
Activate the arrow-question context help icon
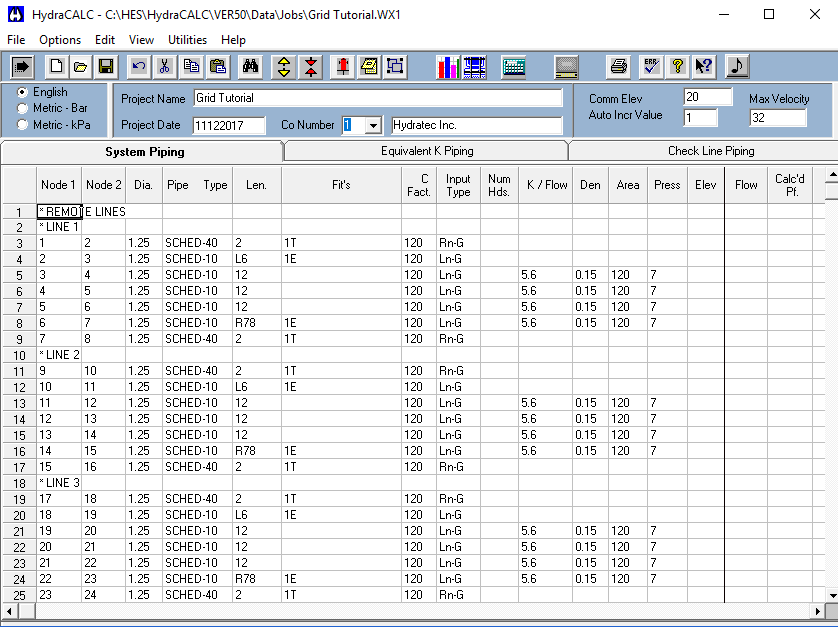(x=704, y=66)
